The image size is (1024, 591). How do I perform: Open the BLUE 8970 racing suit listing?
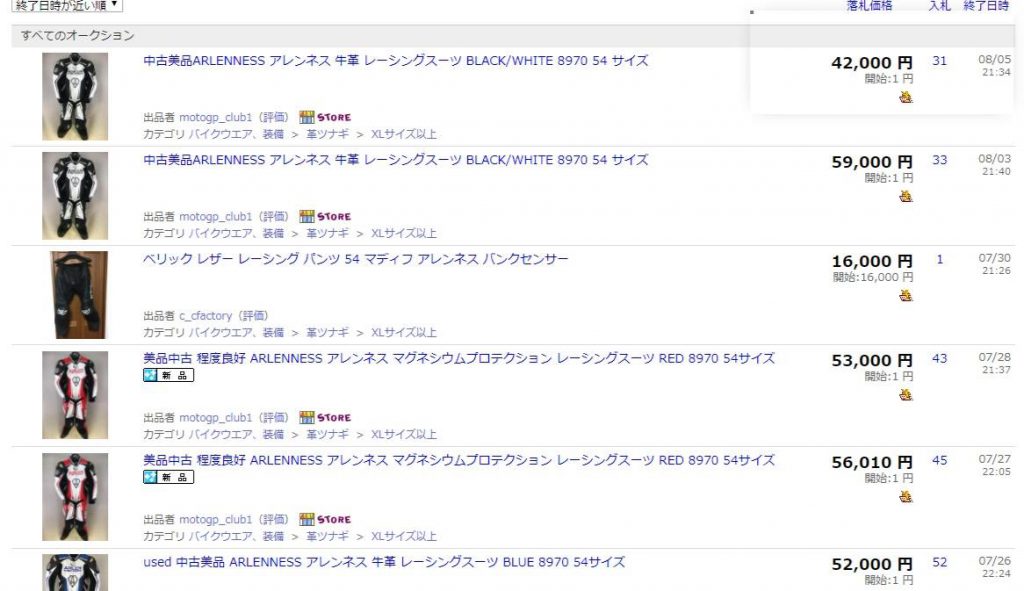pos(383,562)
